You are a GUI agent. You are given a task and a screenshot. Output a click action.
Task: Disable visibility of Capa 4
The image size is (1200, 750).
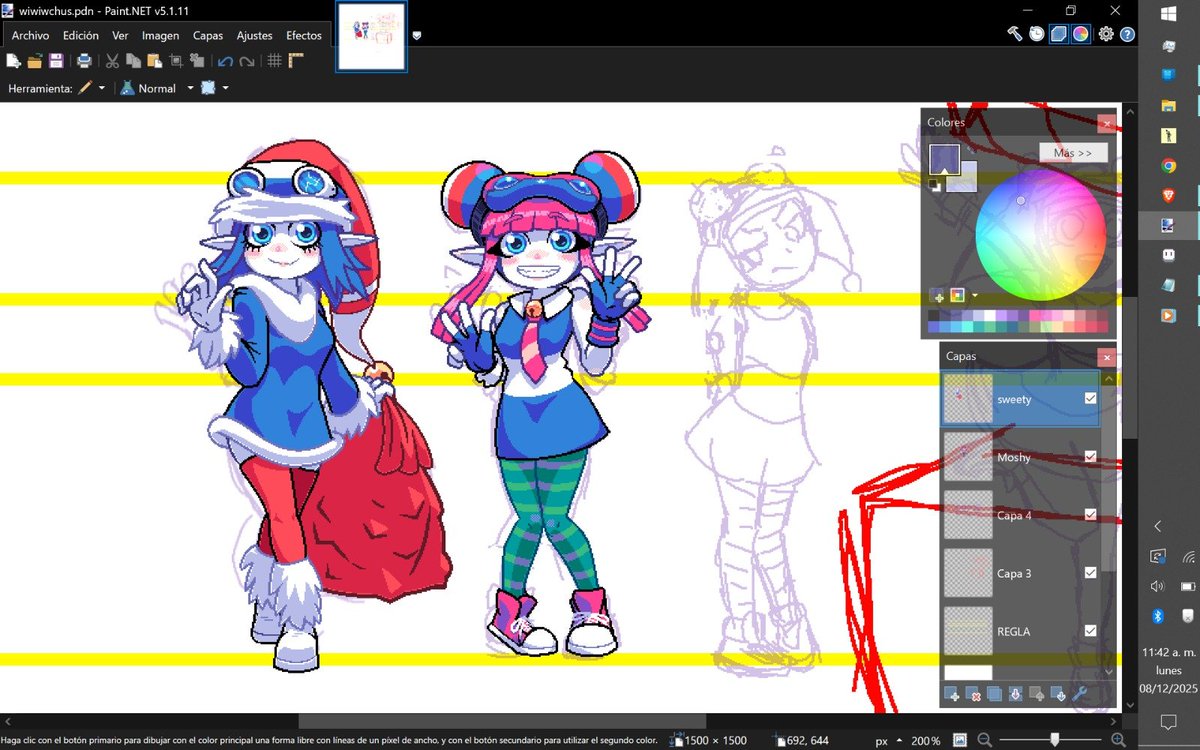pyautogui.click(x=1089, y=515)
